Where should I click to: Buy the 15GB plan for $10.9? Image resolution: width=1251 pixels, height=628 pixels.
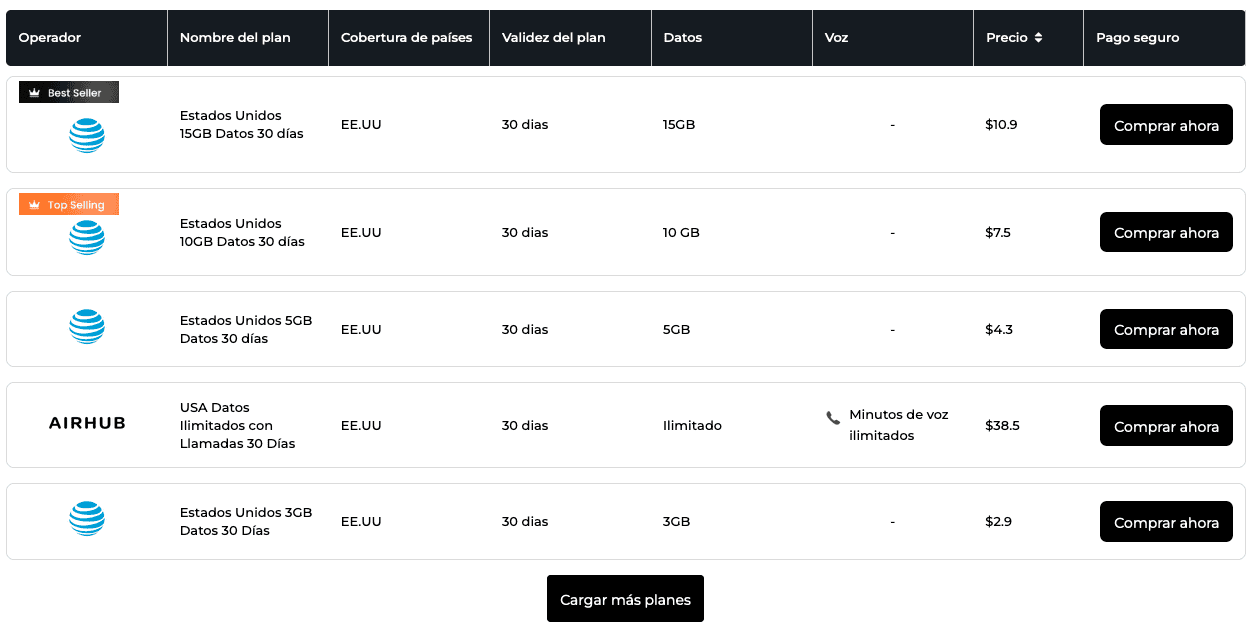(x=1166, y=126)
